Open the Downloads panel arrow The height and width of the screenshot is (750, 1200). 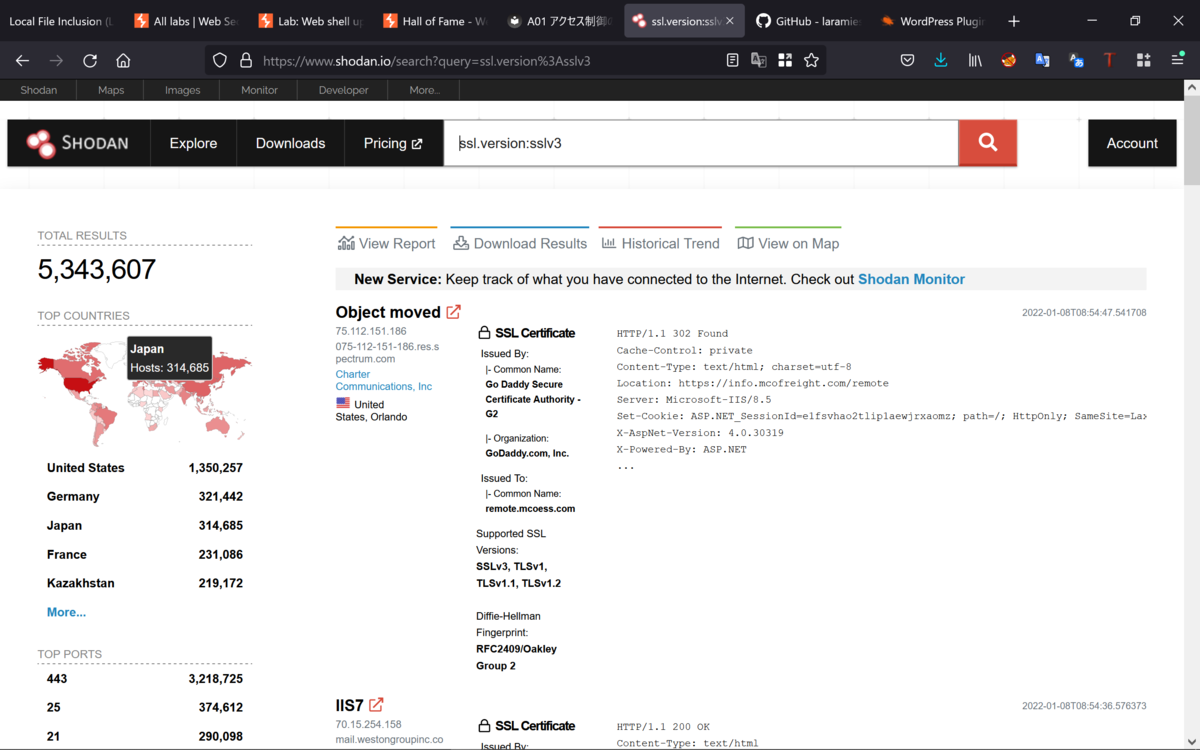pyautogui.click(x=941, y=61)
